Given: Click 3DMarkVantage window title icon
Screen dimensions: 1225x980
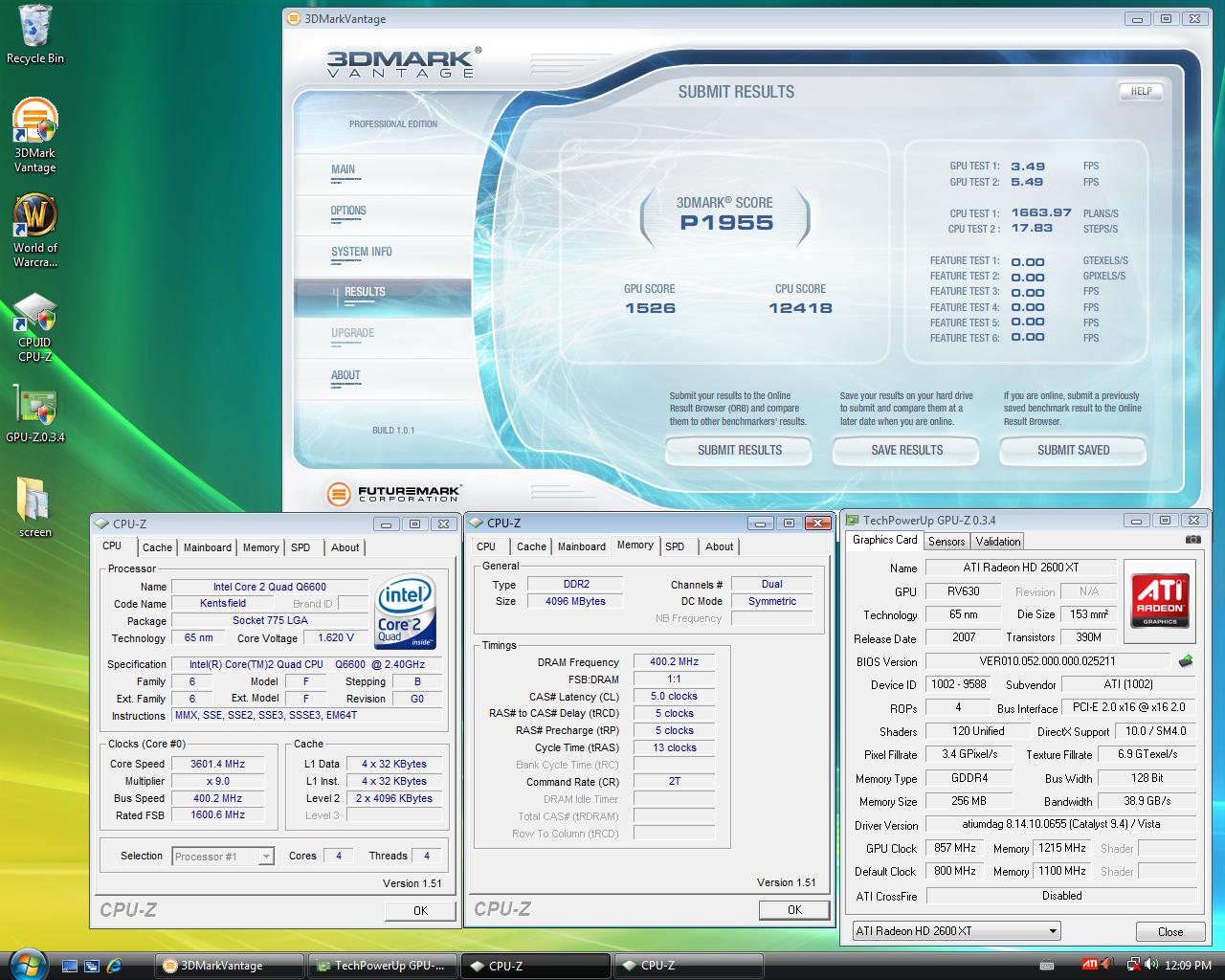Looking at the screenshot, I should coord(296,18).
